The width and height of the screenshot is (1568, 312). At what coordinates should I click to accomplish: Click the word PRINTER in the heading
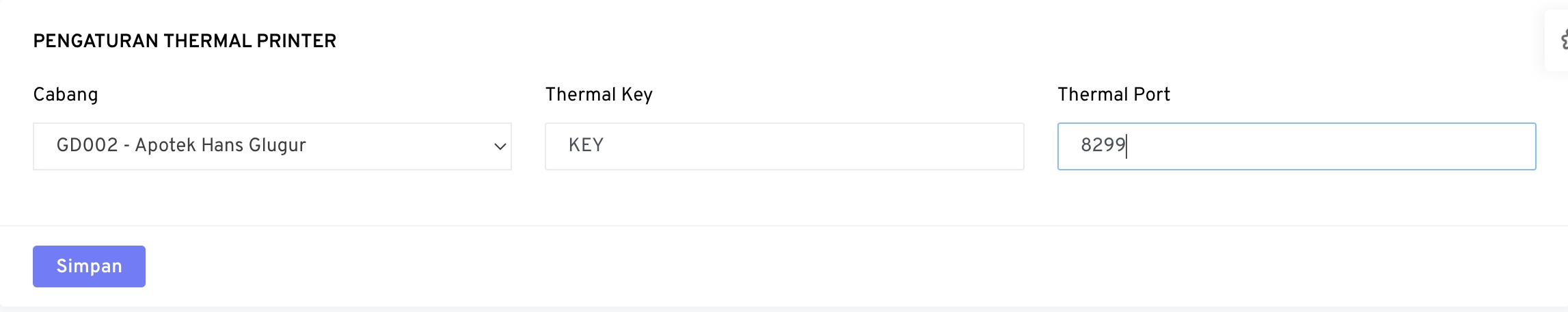(296, 41)
